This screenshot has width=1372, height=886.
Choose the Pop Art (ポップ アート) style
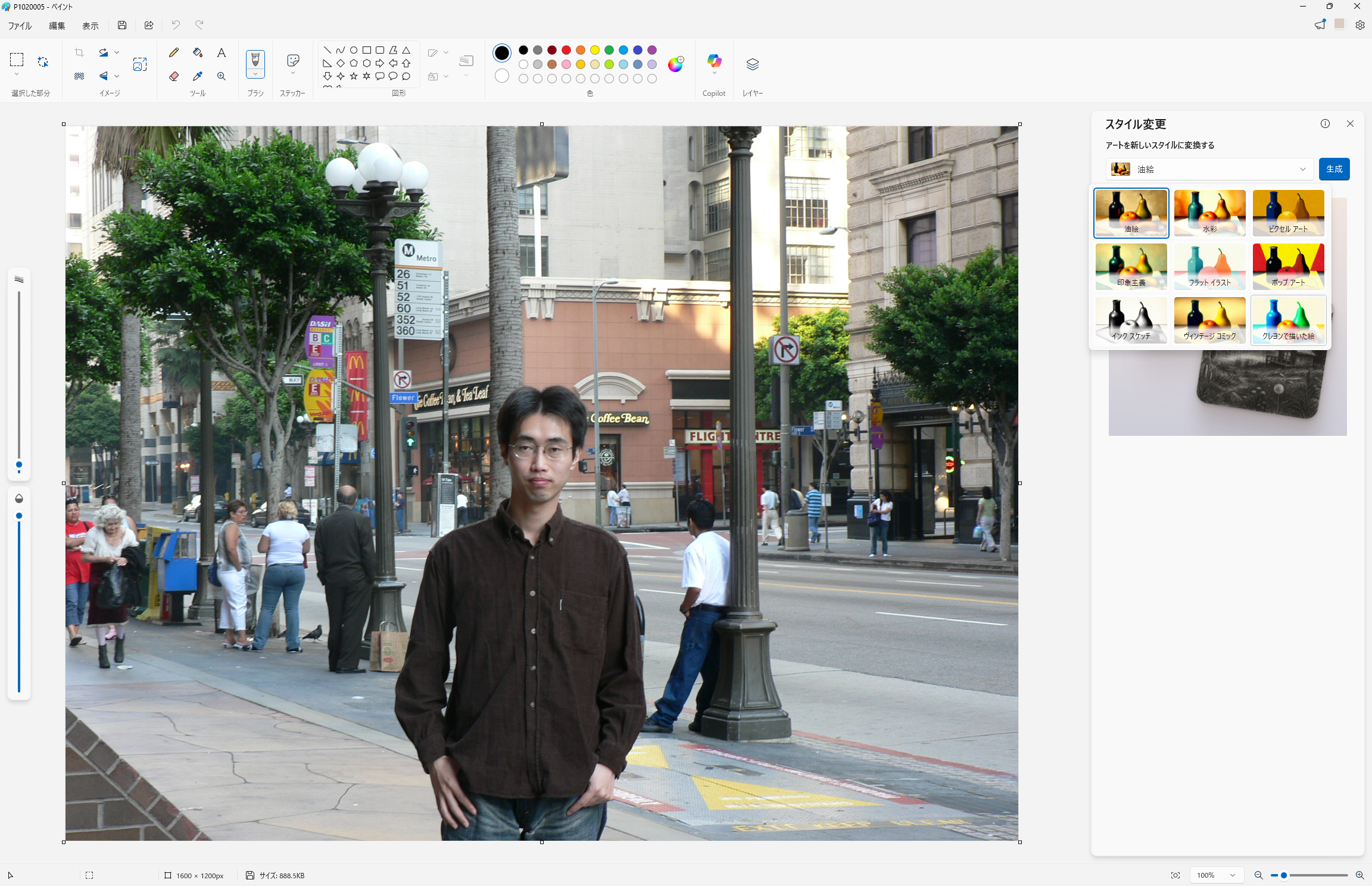coord(1288,266)
